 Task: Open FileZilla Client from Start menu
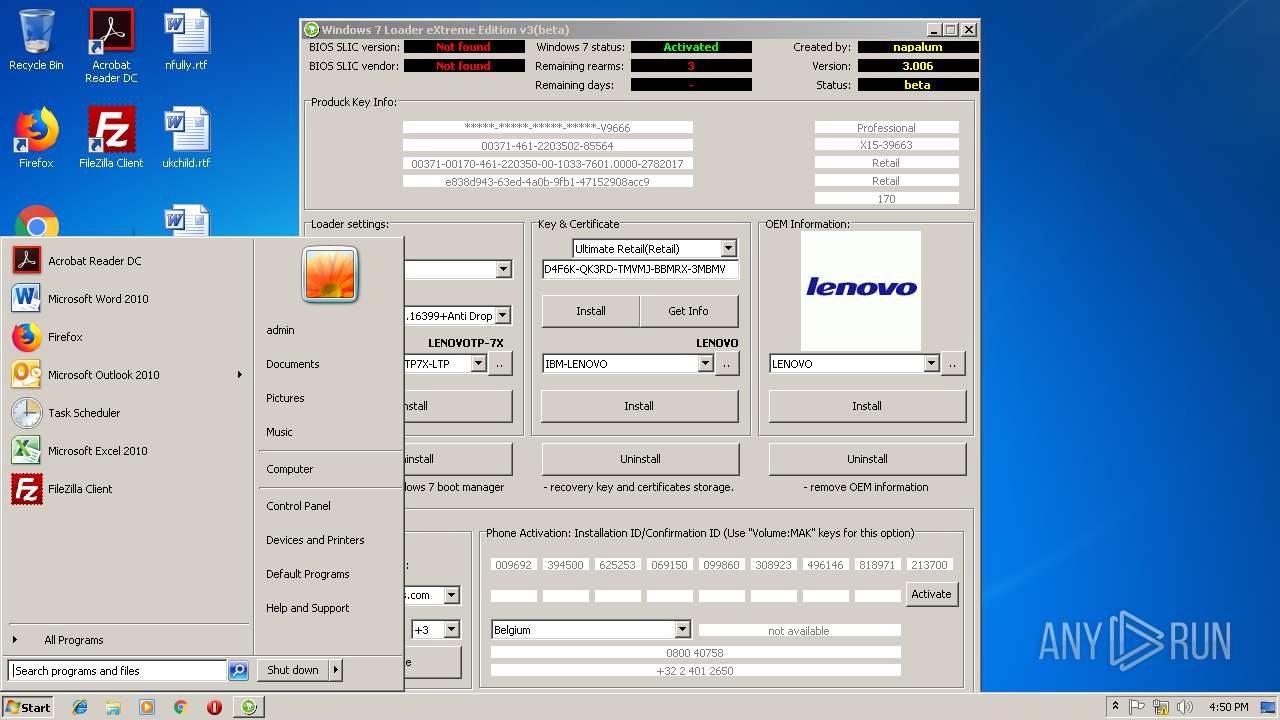[x=127, y=489]
